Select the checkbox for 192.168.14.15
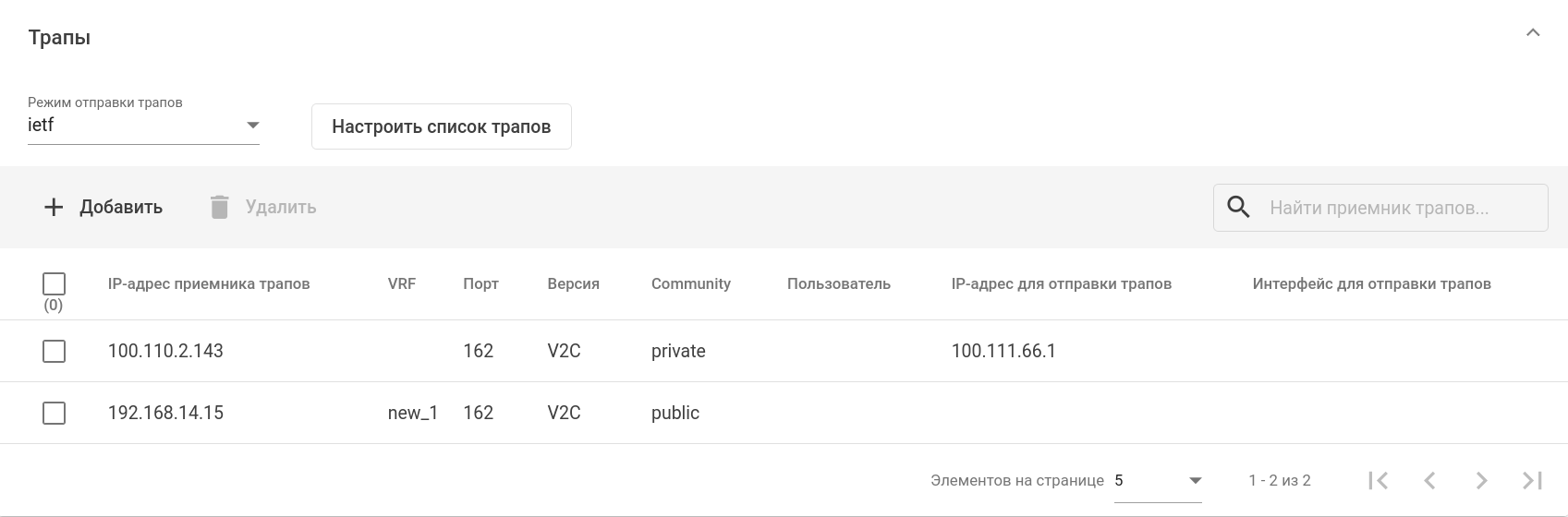The height and width of the screenshot is (517, 1568). tap(55, 413)
